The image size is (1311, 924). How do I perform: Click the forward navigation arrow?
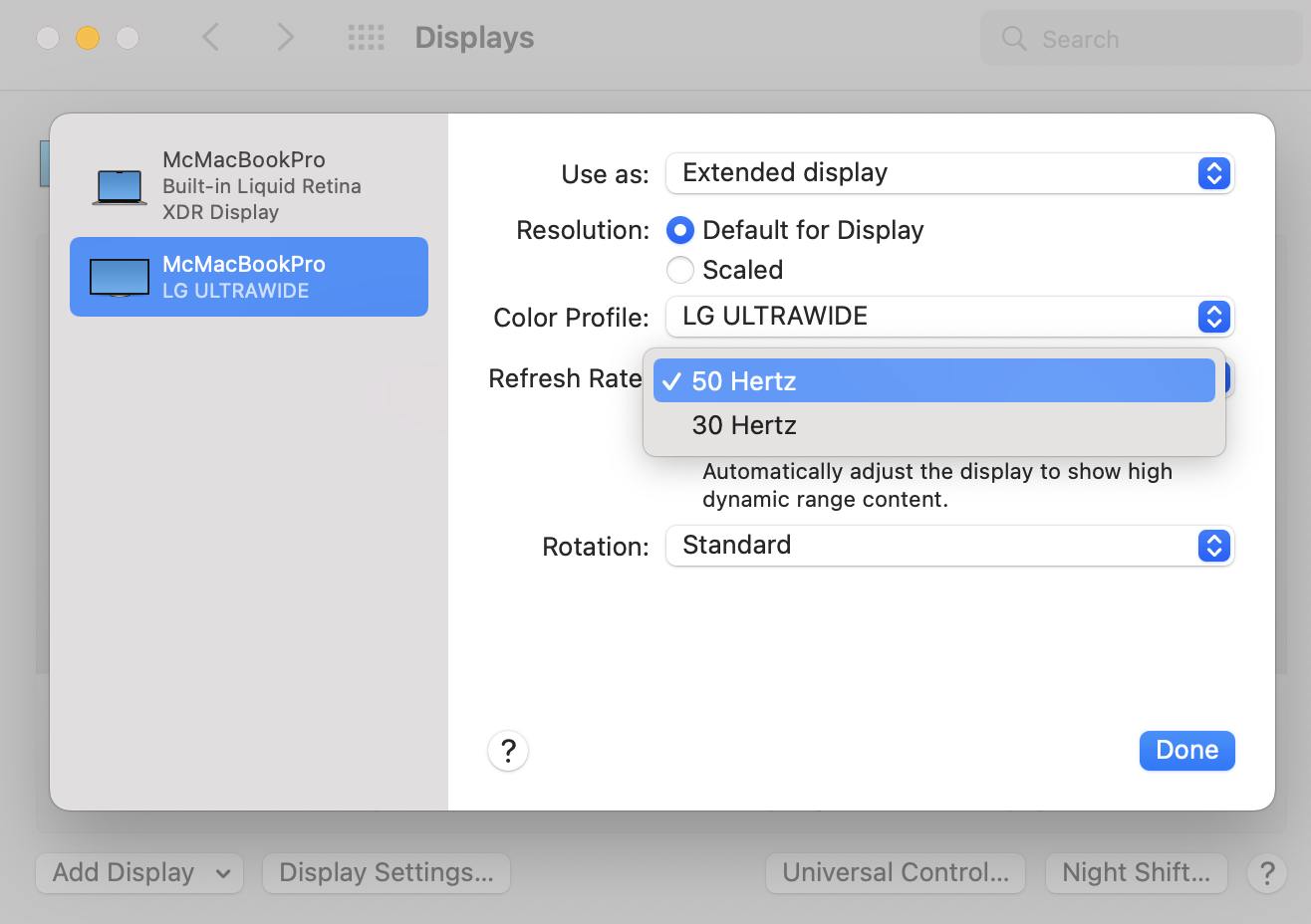click(x=285, y=38)
